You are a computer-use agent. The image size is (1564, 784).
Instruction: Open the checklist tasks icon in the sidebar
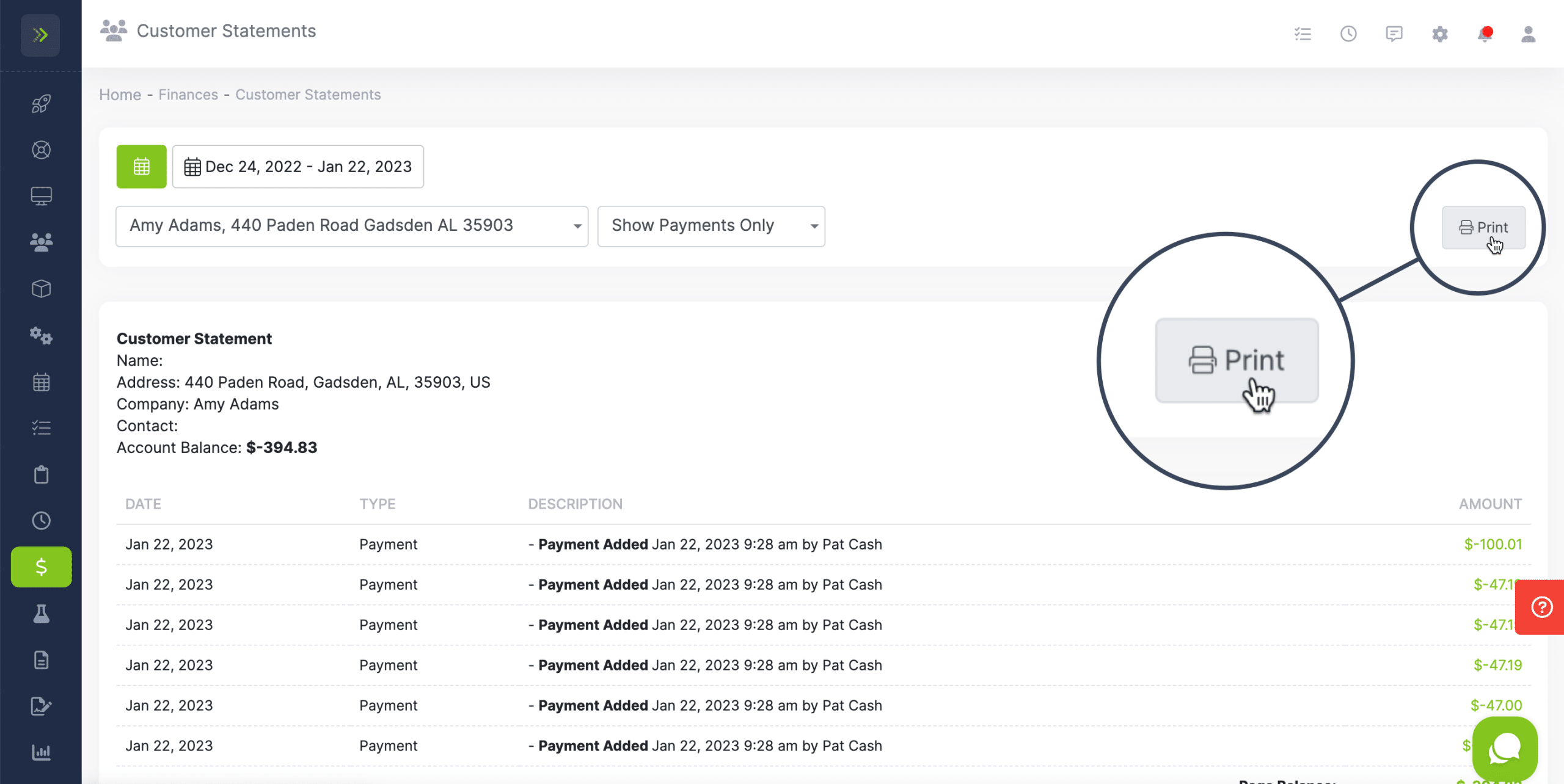[x=41, y=428]
